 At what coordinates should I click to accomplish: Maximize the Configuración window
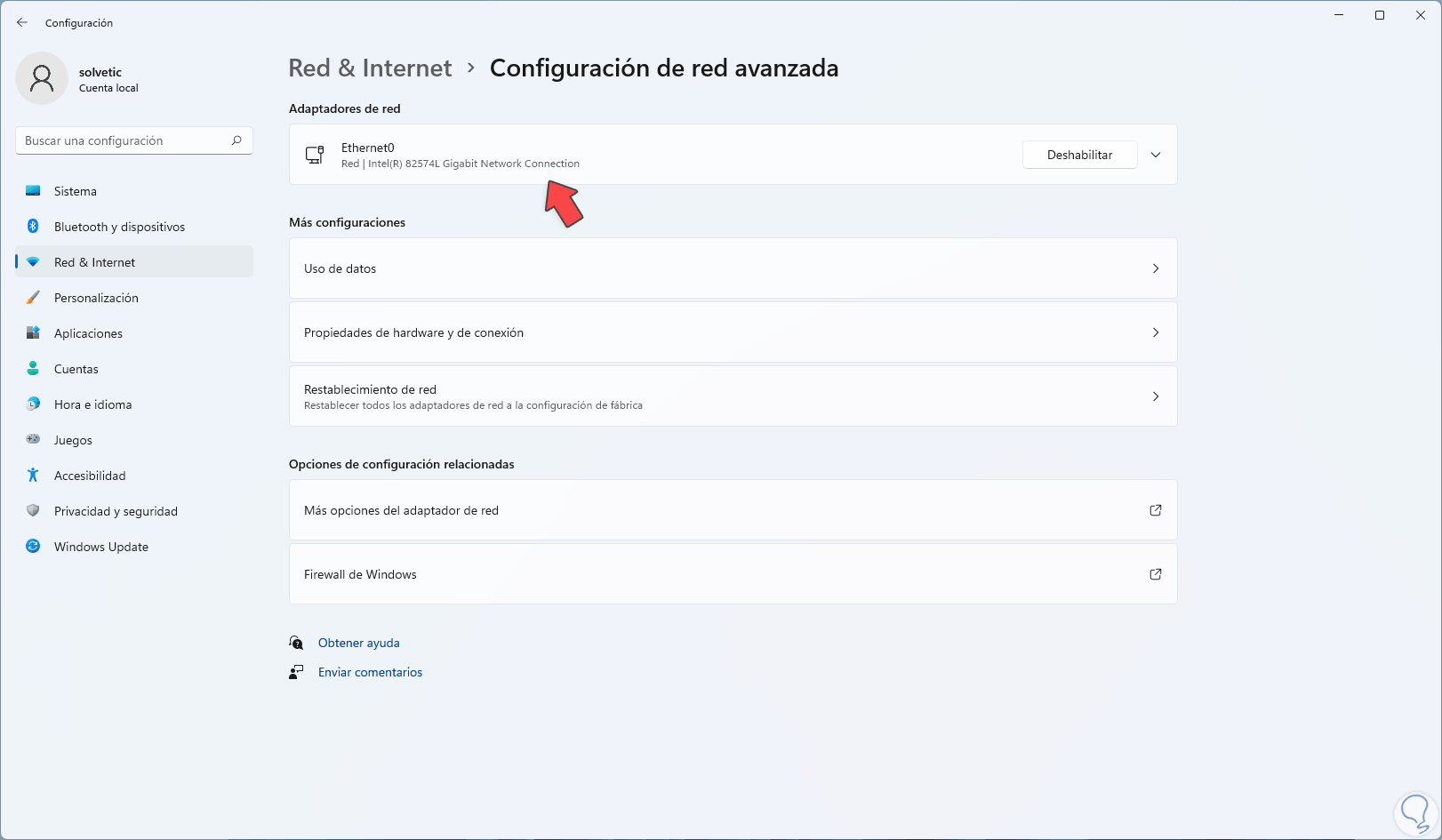[x=1380, y=15]
